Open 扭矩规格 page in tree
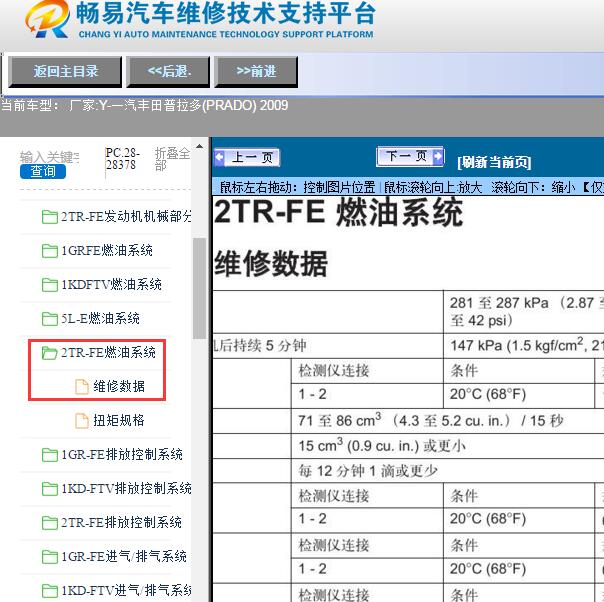This screenshot has width=604, height=602. [x=119, y=420]
